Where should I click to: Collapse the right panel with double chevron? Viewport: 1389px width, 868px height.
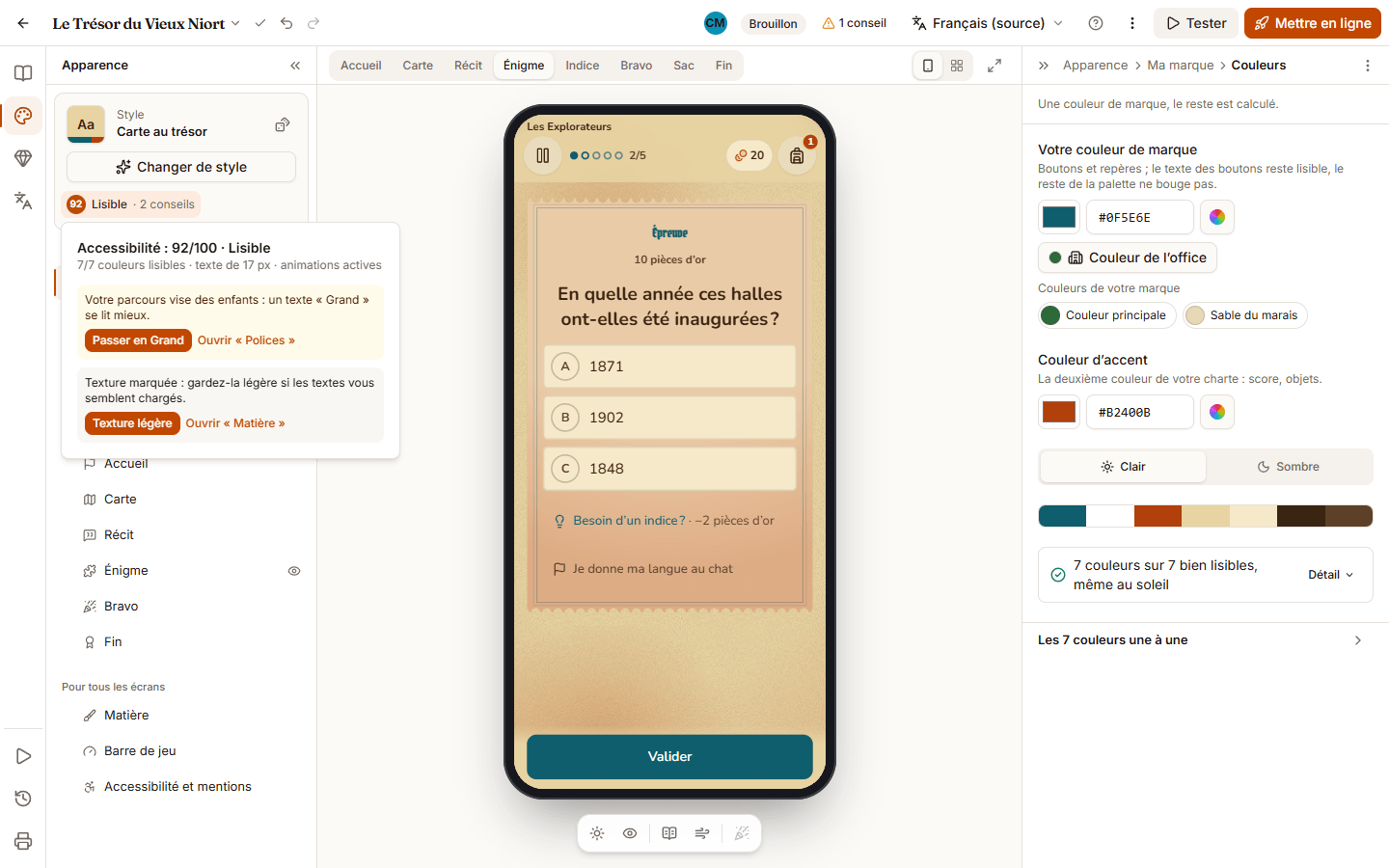1044,66
